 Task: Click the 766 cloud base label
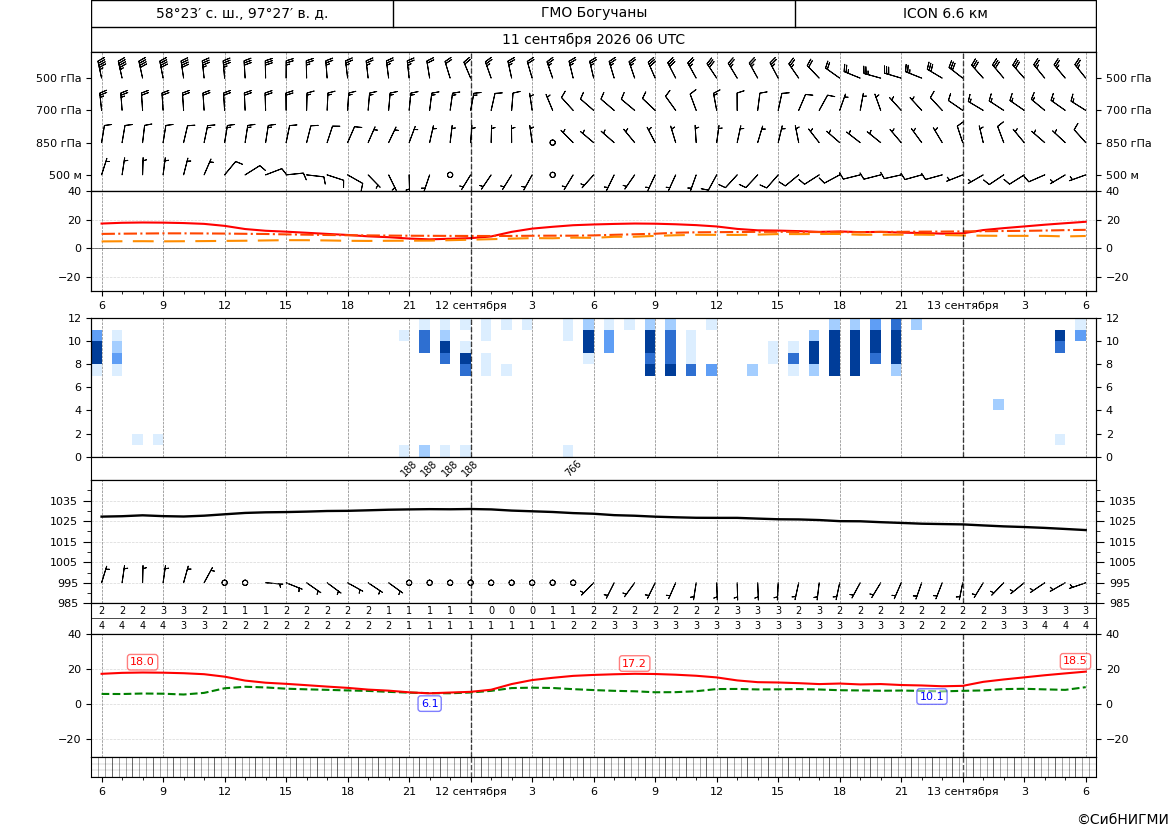click(x=573, y=468)
